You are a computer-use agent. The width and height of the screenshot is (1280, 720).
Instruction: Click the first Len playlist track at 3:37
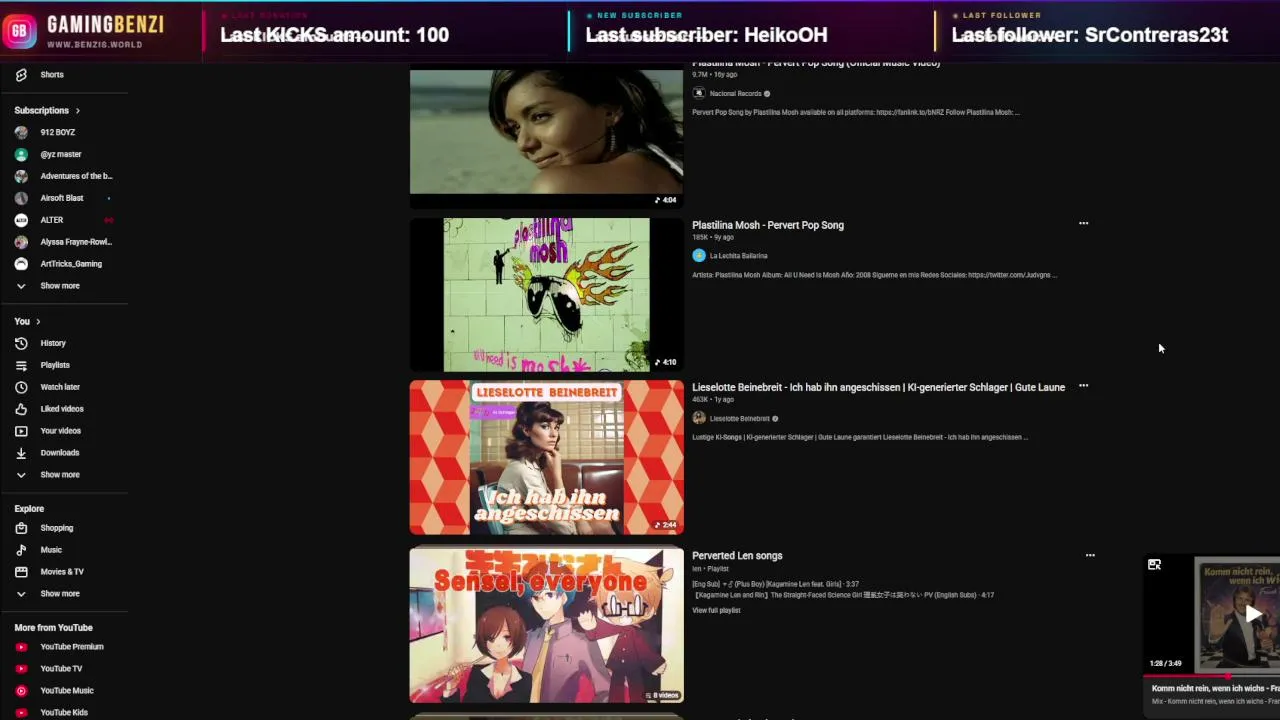click(x=775, y=584)
